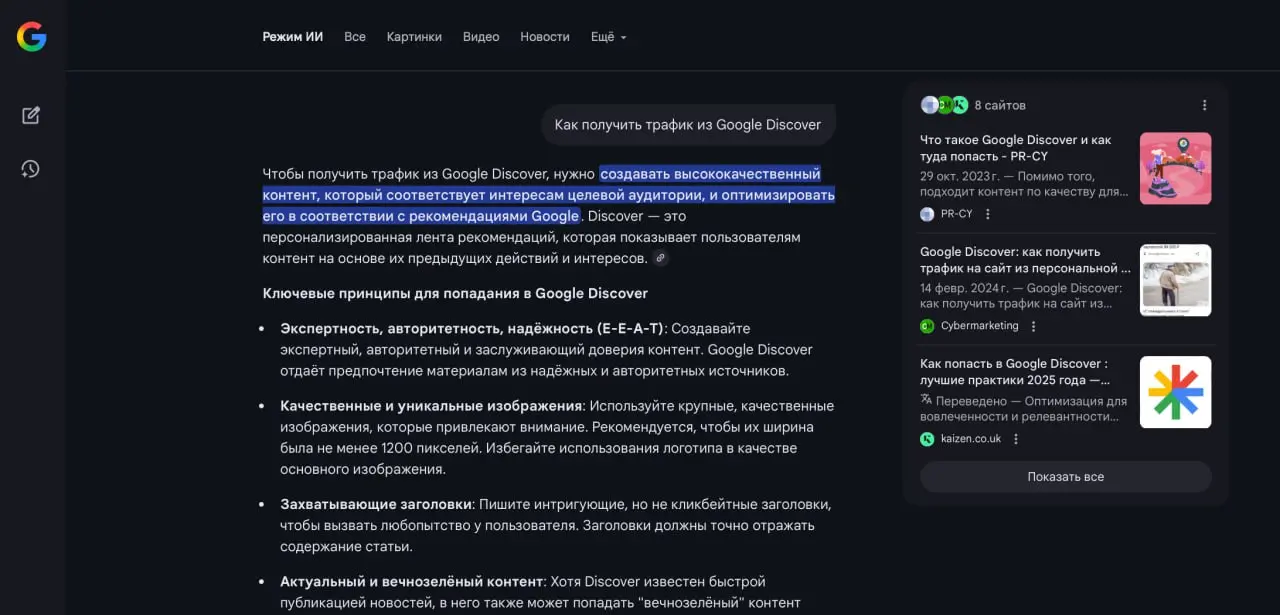Click the bold text 'Актуальный и вечнозелёный контент'
The height and width of the screenshot is (615, 1280).
coord(412,581)
